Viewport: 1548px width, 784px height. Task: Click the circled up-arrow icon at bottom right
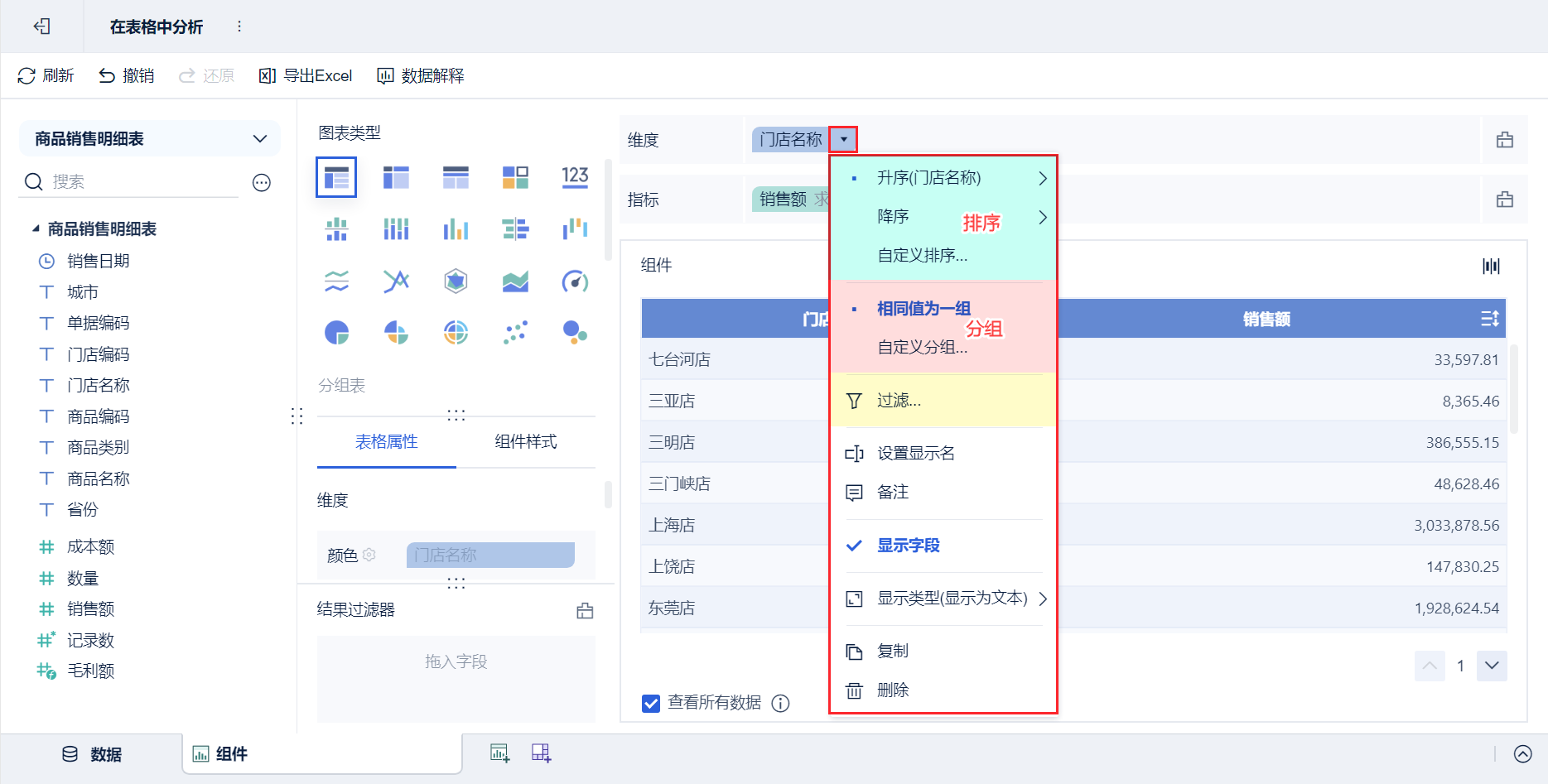(1522, 753)
